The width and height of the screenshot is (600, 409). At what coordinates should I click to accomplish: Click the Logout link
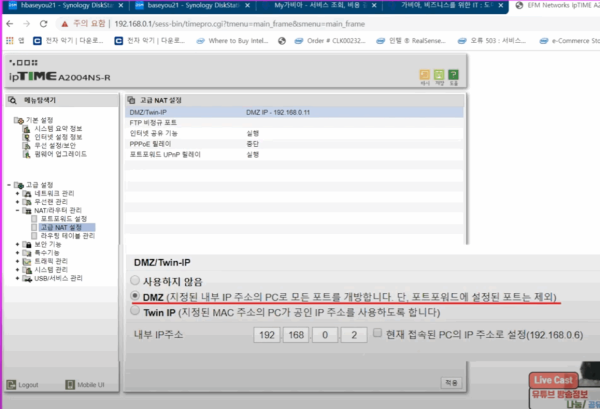[x=28, y=385]
